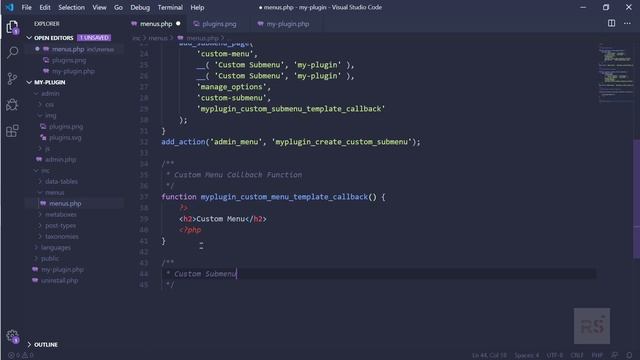Image resolution: width=640 pixels, height=360 pixels.
Task: Open the Terminal menu
Action: pyautogui.click(x=170, y=7)
